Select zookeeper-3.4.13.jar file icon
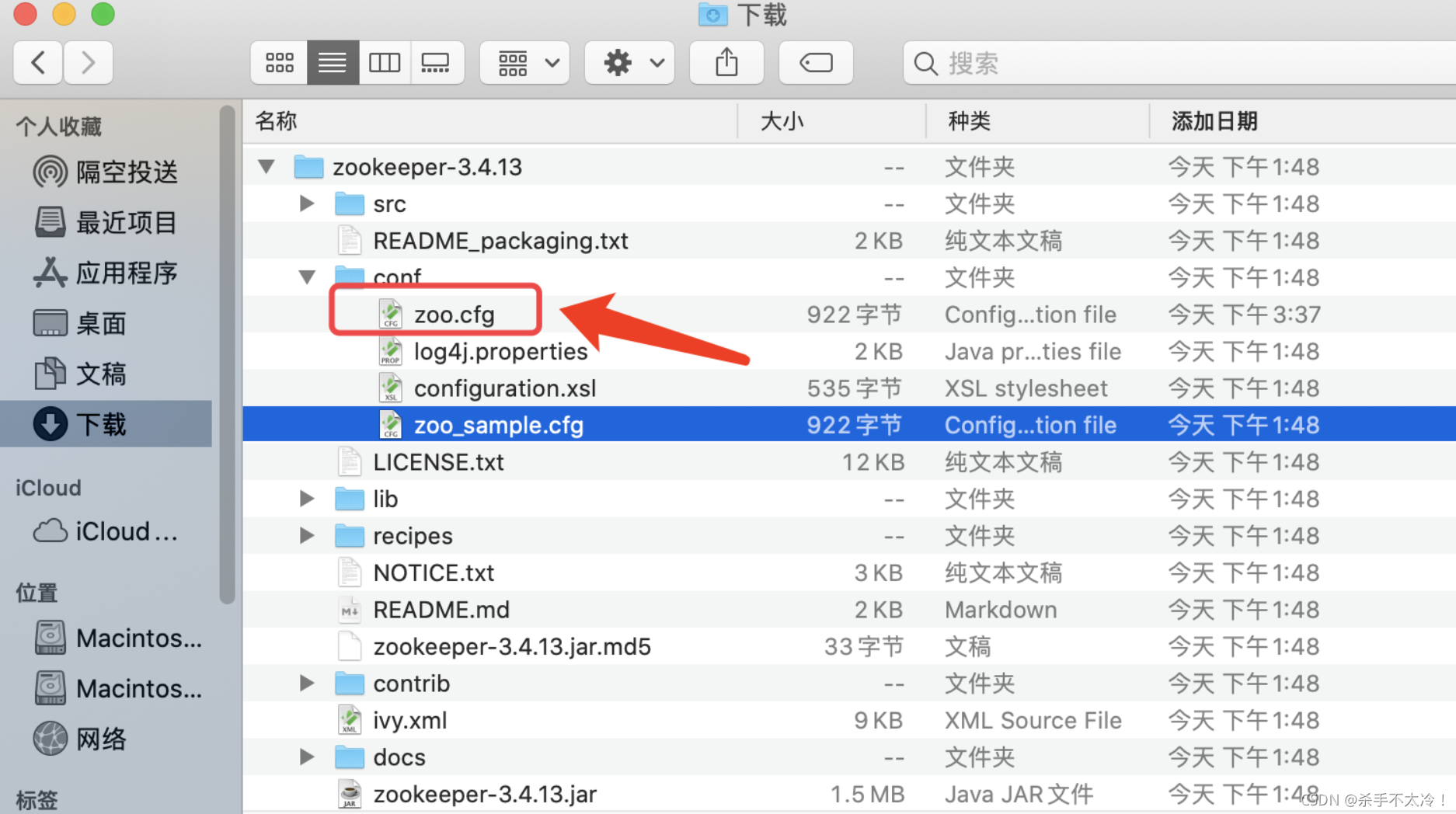The height and width of the screenshot is (814, 1456). point(350,794)
